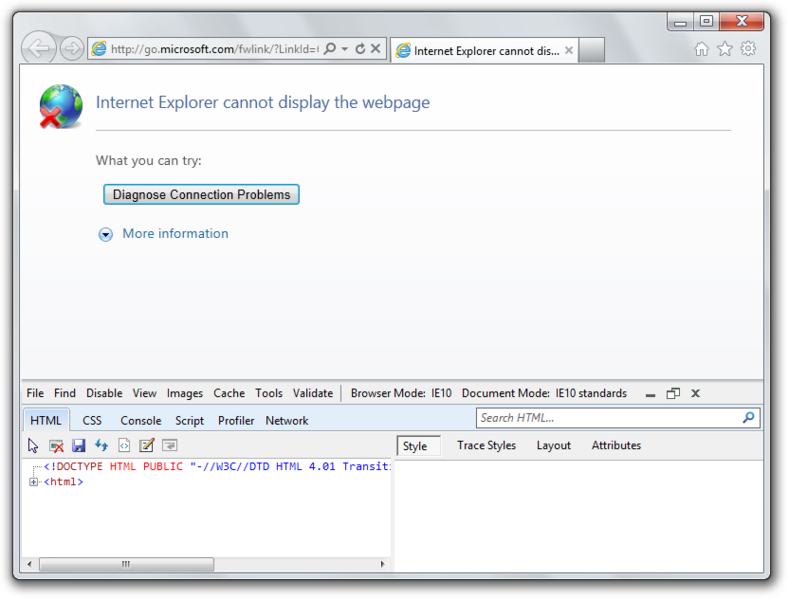Switch to the Script tab
This screenshot has width=789, height=599.
(189, 420)
